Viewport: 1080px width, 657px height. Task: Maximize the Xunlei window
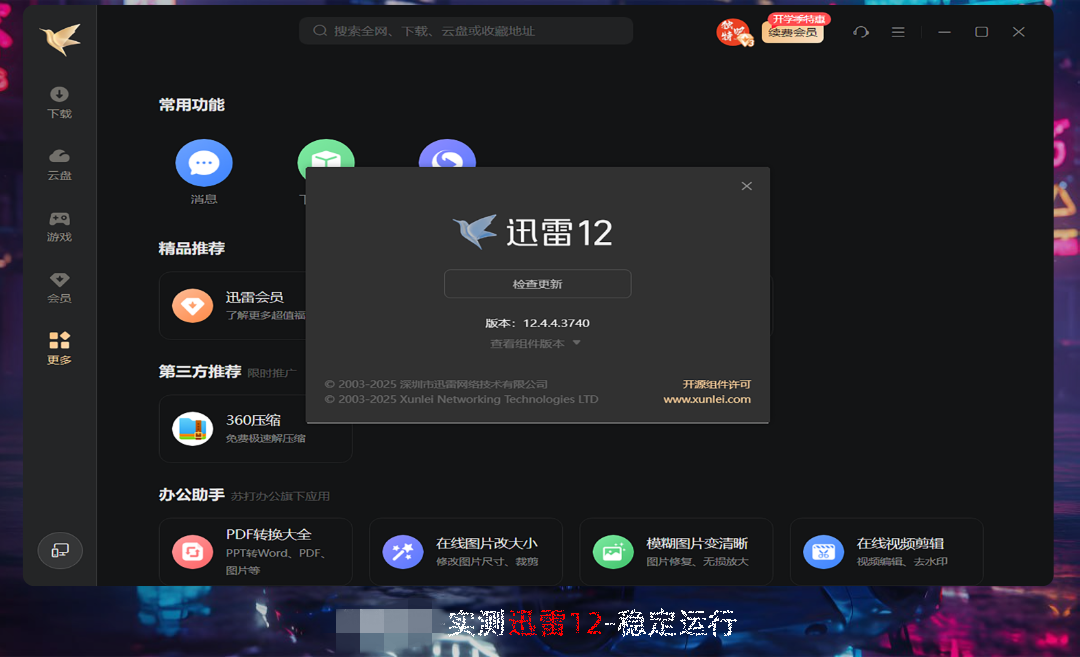click(982, 32)
